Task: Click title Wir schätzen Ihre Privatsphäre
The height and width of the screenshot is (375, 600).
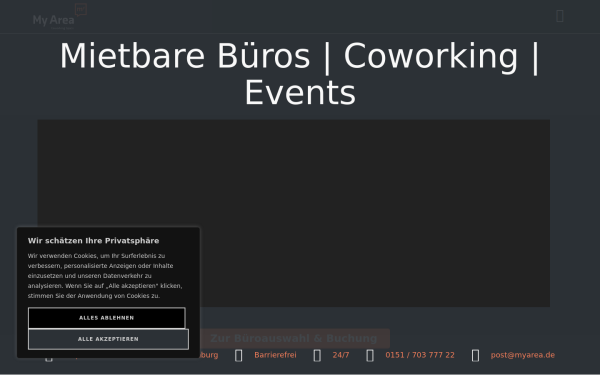Action: (x=93, y=241)
